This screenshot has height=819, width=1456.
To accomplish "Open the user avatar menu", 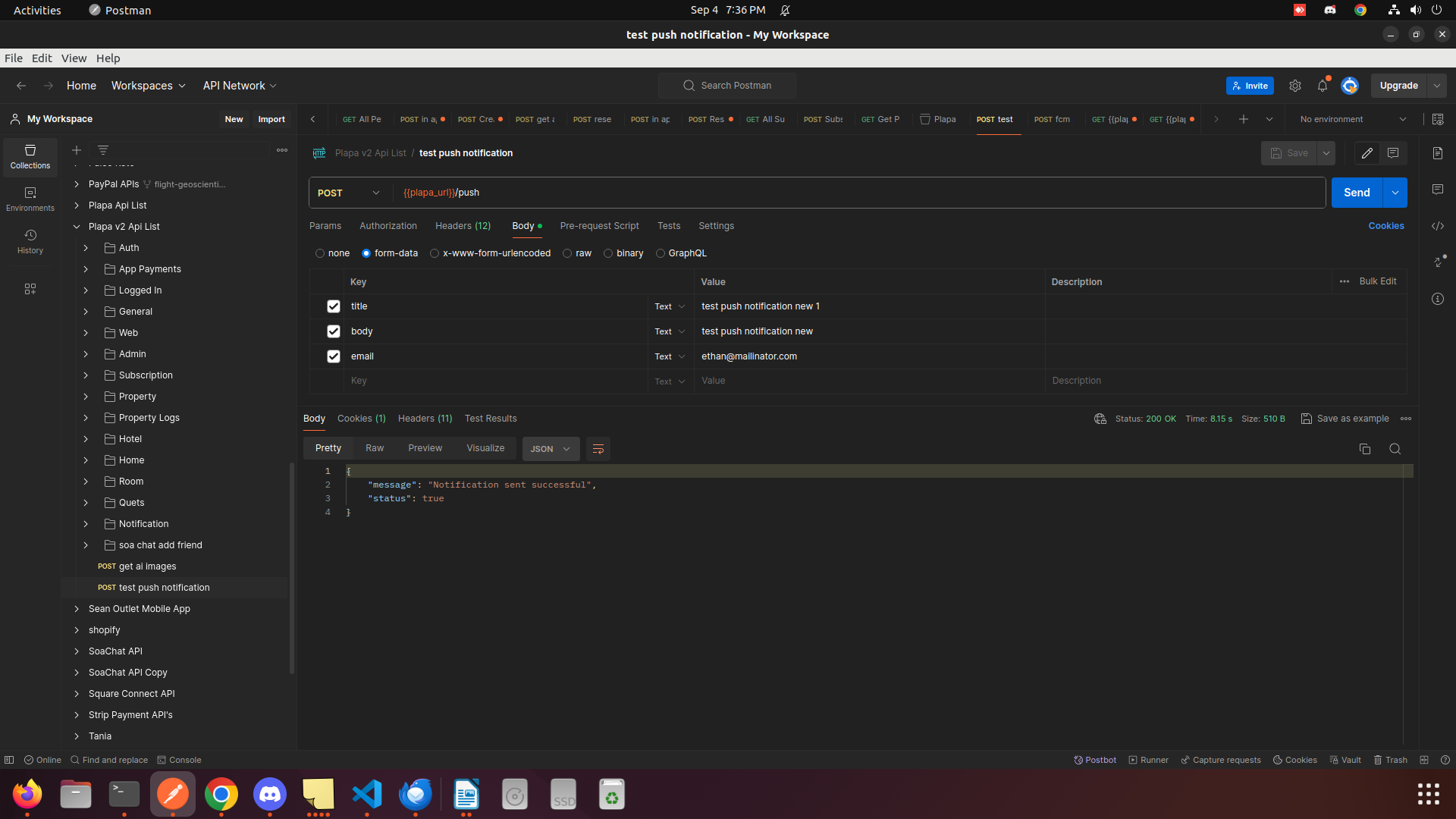I will [1350, 86].
